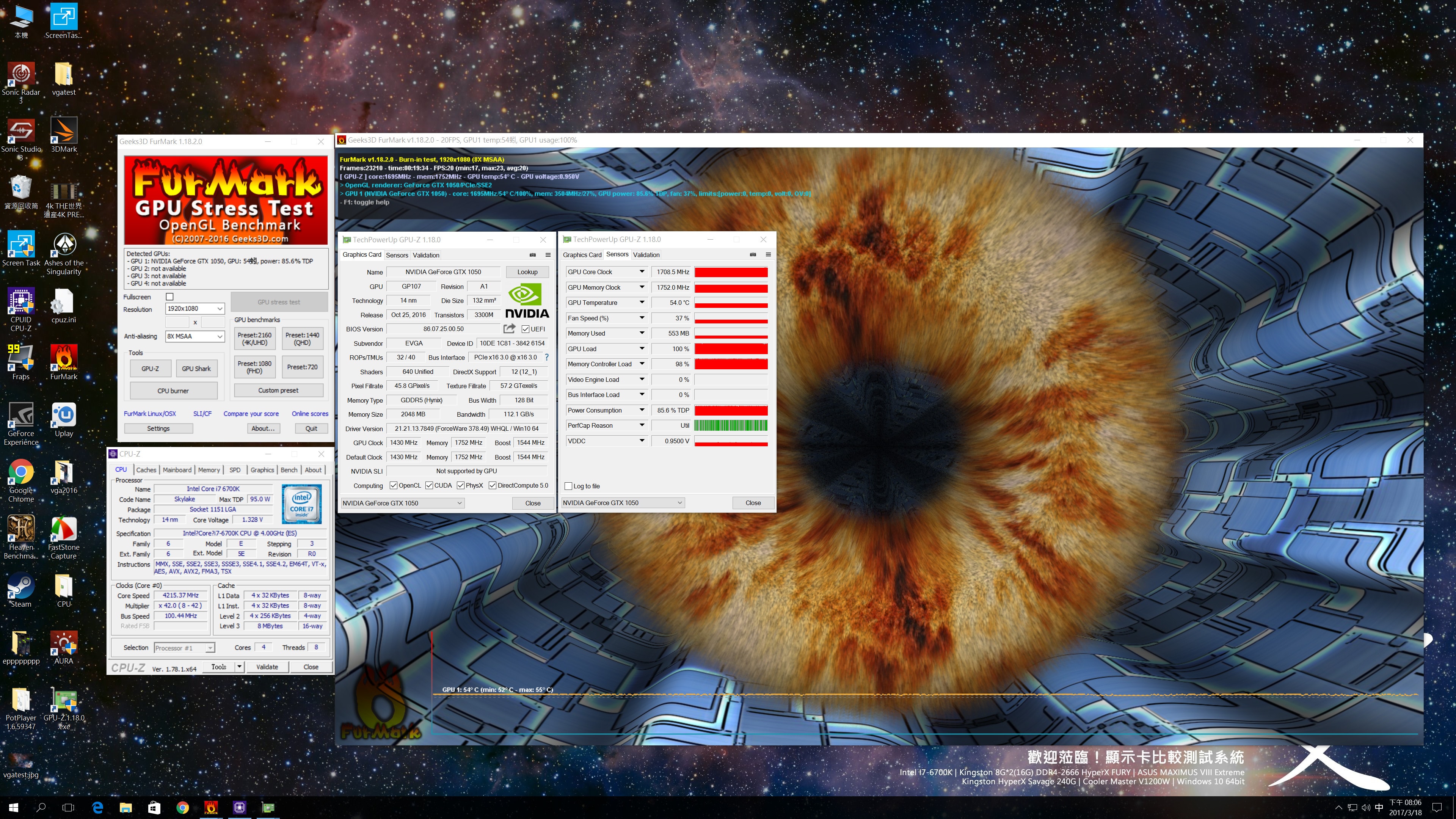The width and height of the screenshot is (1456, 819).
Task: Open the FurMark Linux/OSX link
Action: pyautogui.click(x=150, y=414)
